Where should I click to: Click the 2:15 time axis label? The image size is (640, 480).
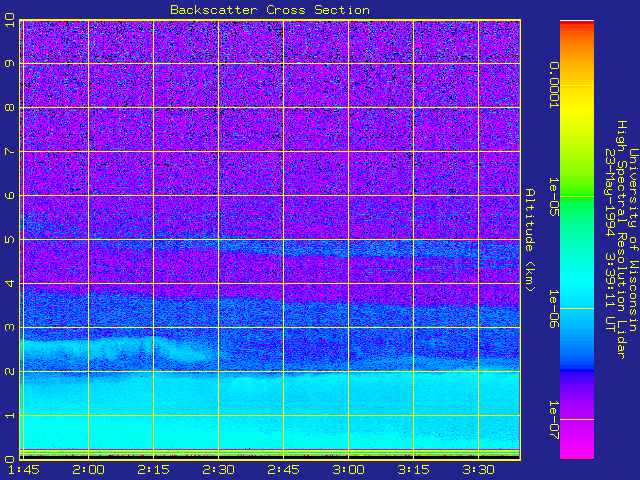tap(153, 470)
